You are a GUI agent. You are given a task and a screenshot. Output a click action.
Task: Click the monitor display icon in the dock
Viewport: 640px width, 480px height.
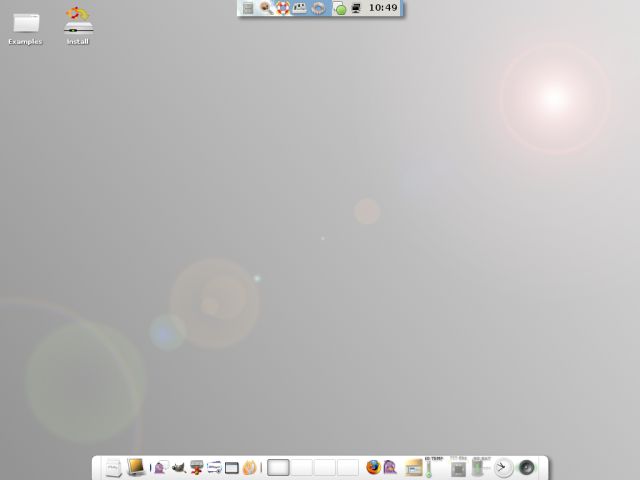click(136, 467)
